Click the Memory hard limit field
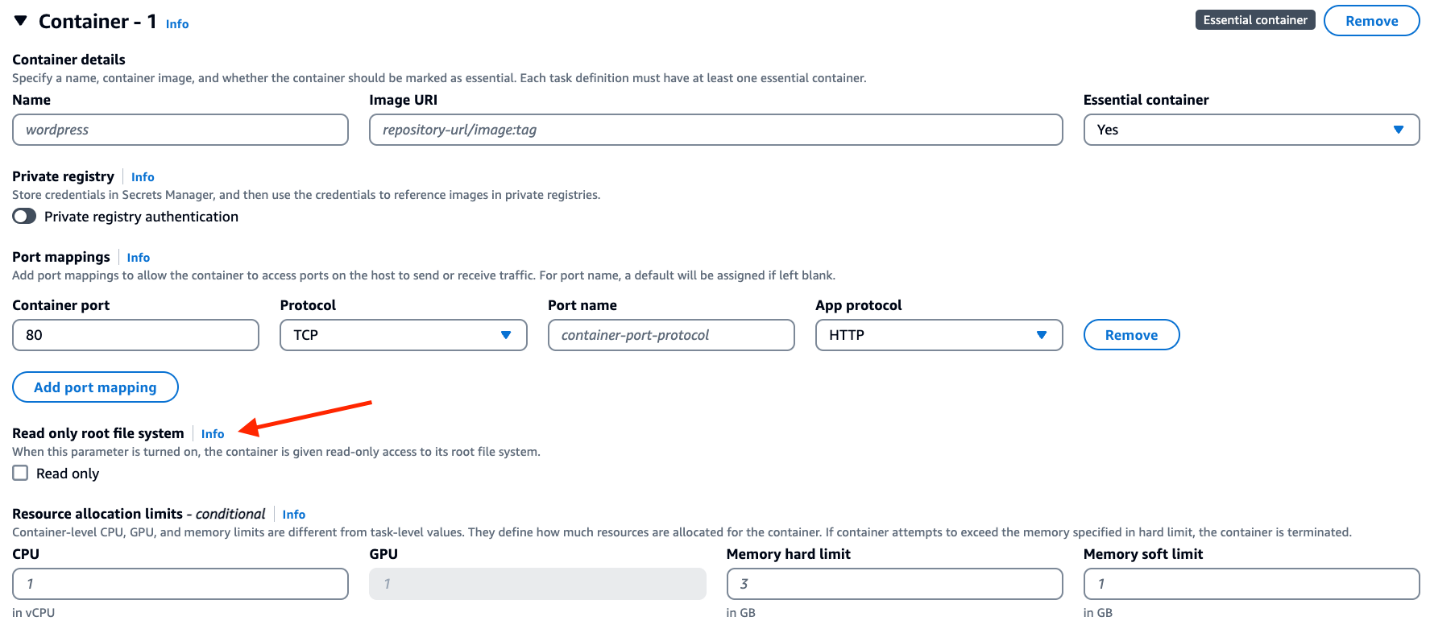 point(894,583)
